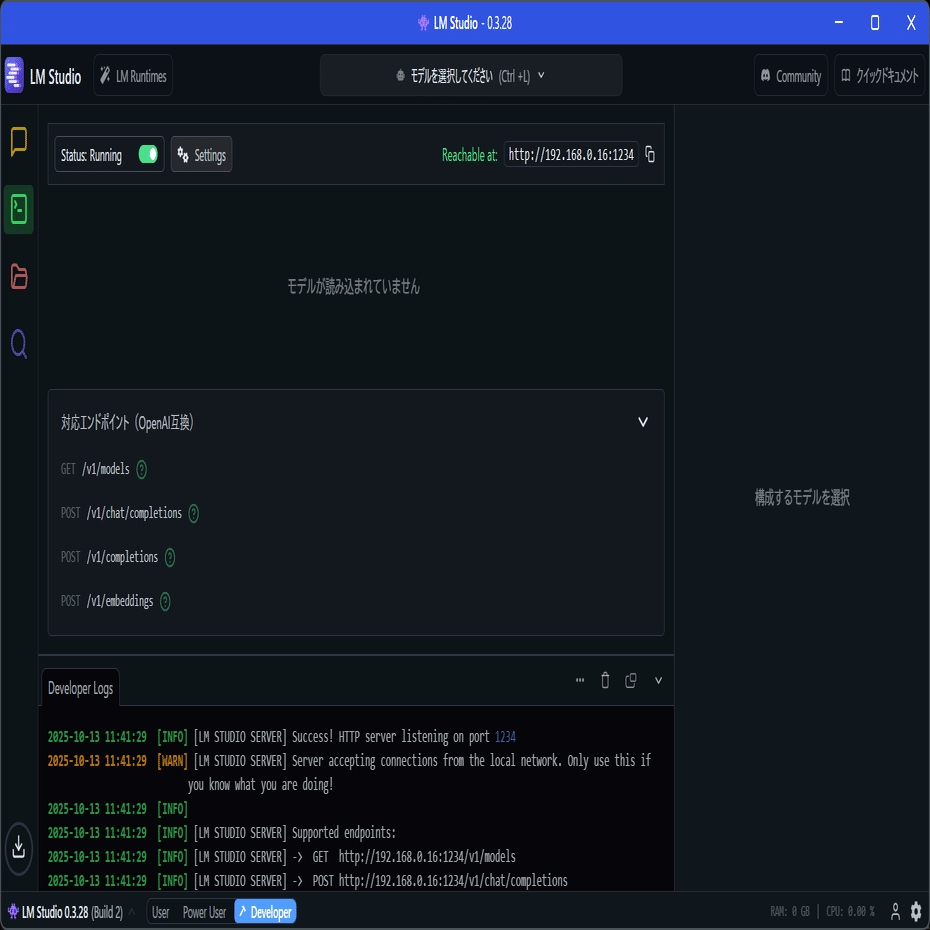930x930 pixels.
Task: Copy the developer logs with the copy icon
Action: point(630,680)
